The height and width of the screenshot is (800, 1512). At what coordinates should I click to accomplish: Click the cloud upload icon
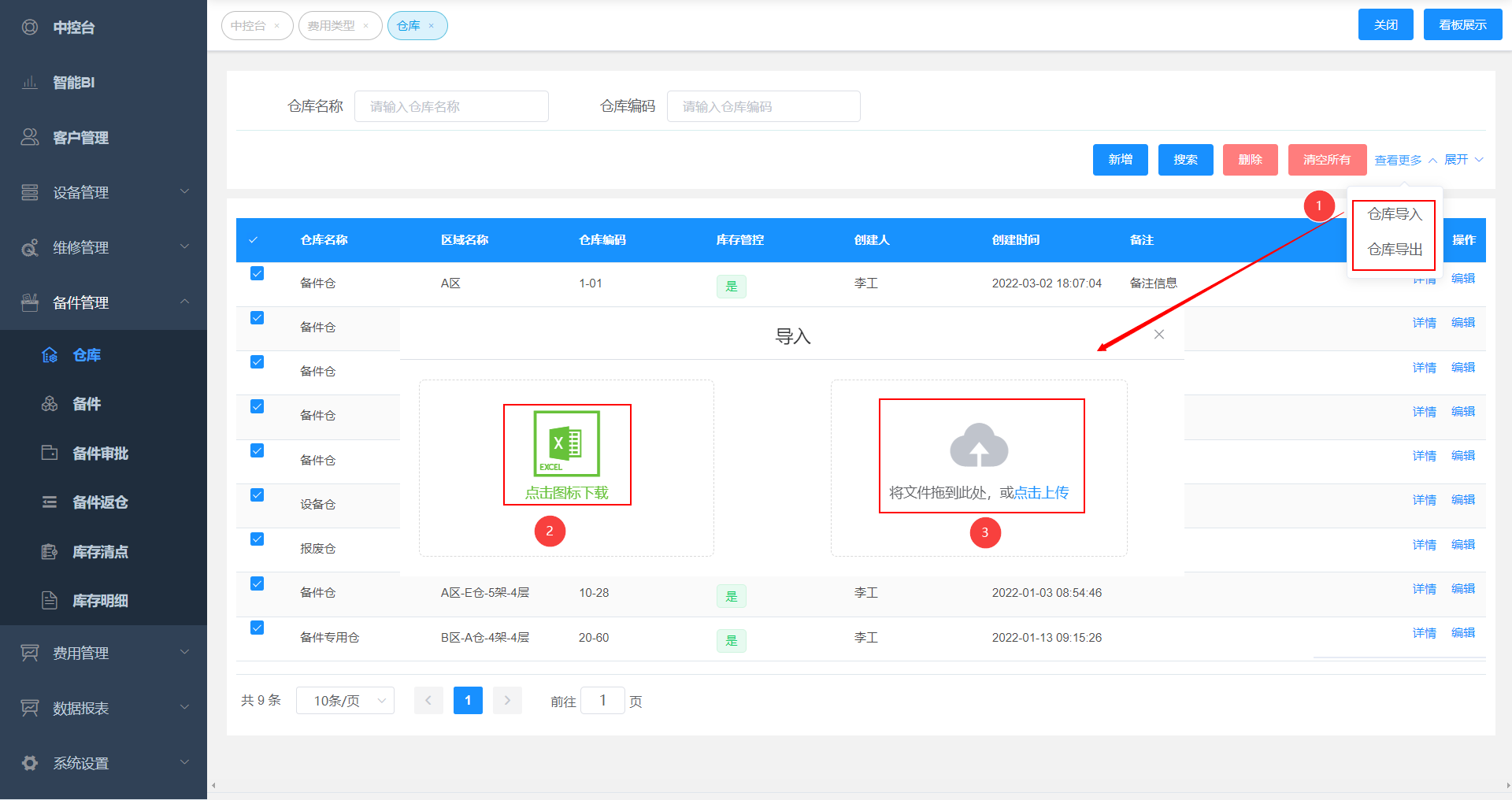[979, 446]
